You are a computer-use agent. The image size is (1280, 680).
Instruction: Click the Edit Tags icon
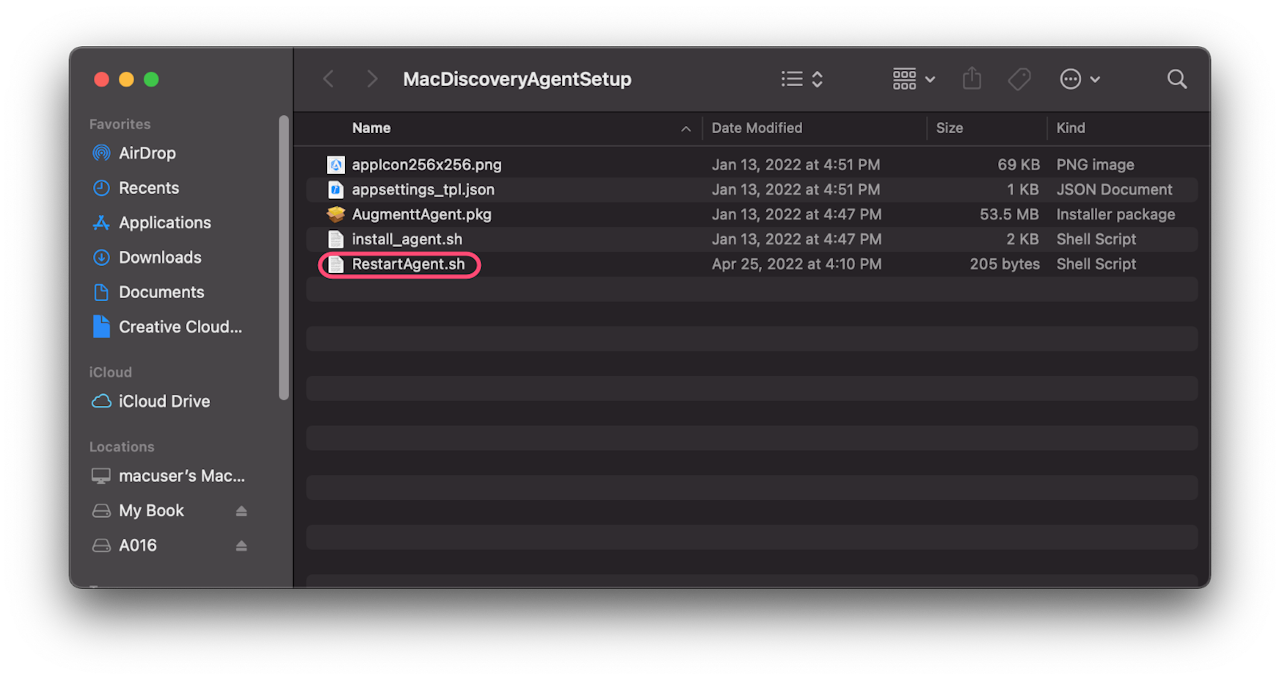(1019, 79)
